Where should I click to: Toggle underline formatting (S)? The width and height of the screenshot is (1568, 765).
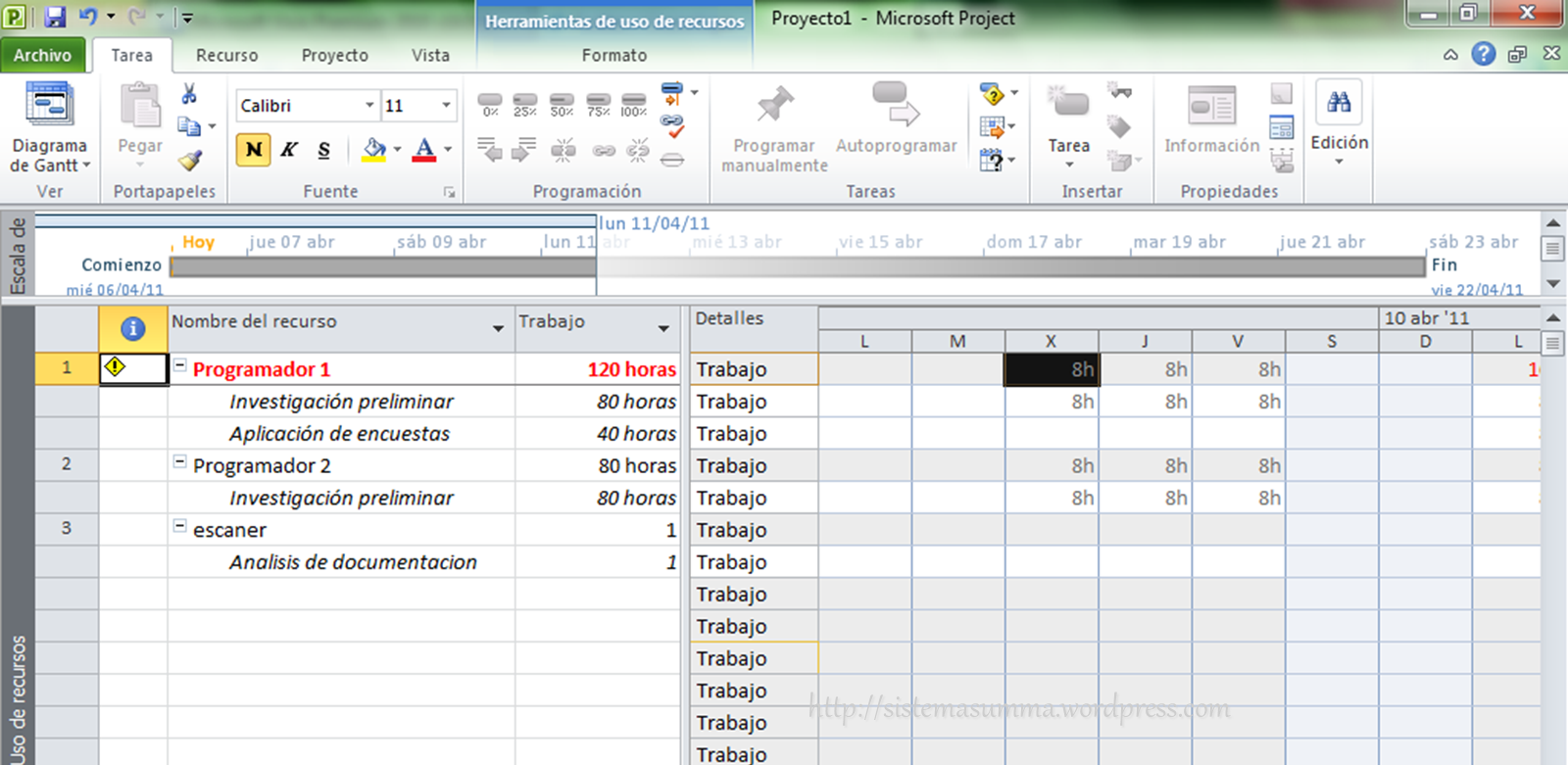[323, 150]
